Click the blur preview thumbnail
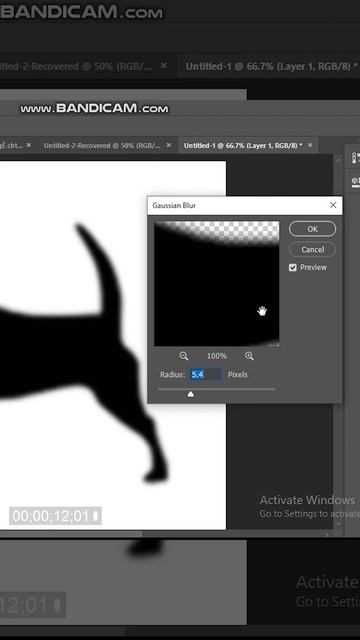The height and width of the screenshot is (640, 360). 217,284
